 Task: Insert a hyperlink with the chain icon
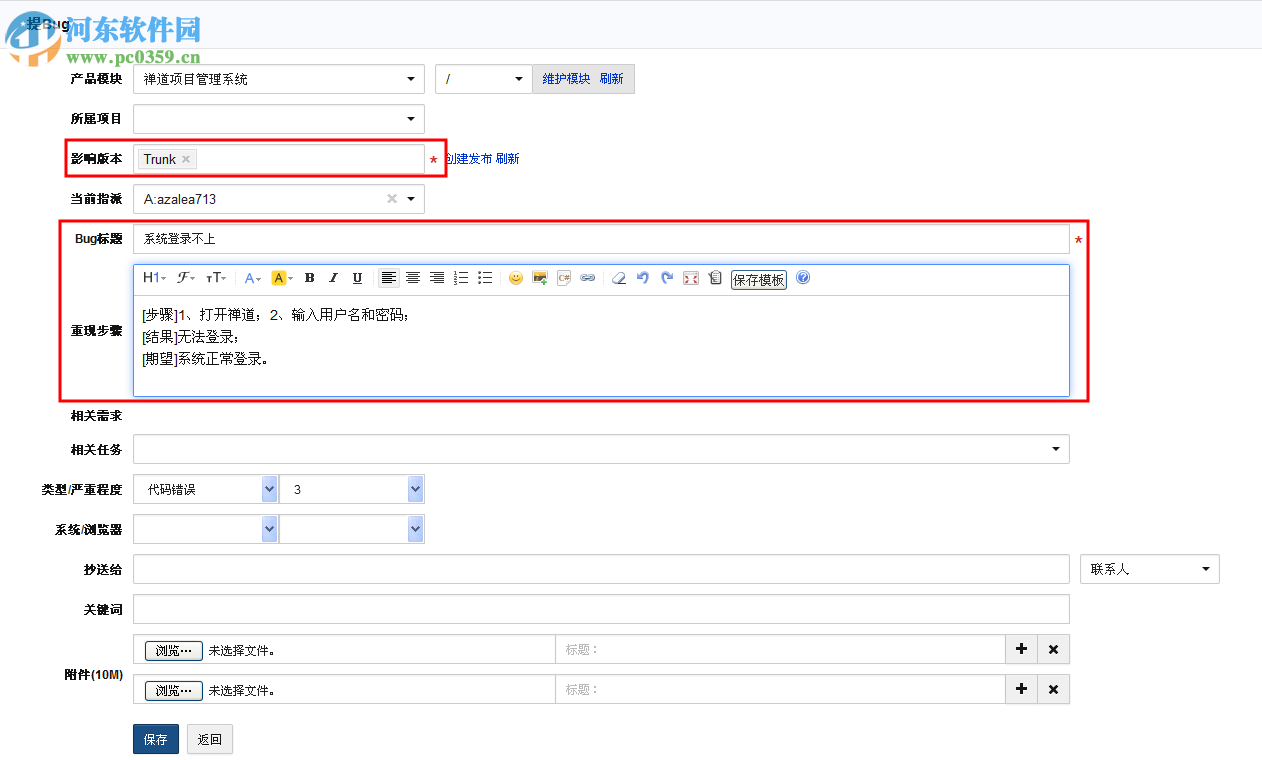(x=588, y=278)
